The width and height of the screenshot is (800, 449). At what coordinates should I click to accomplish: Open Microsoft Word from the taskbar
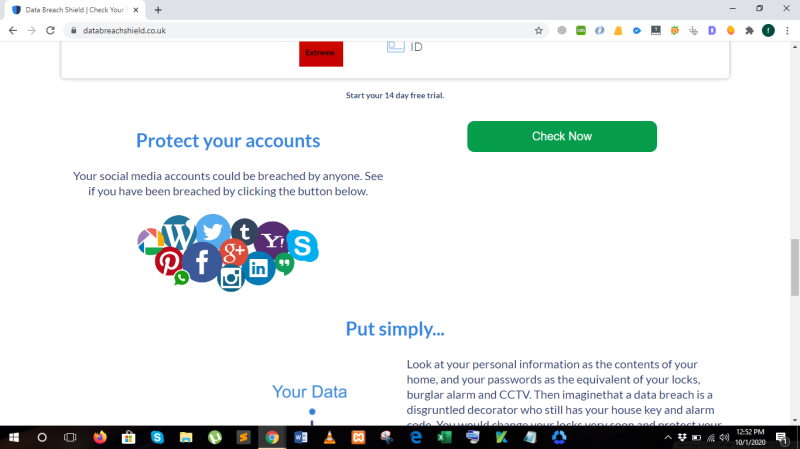click(x=301, y=437)
